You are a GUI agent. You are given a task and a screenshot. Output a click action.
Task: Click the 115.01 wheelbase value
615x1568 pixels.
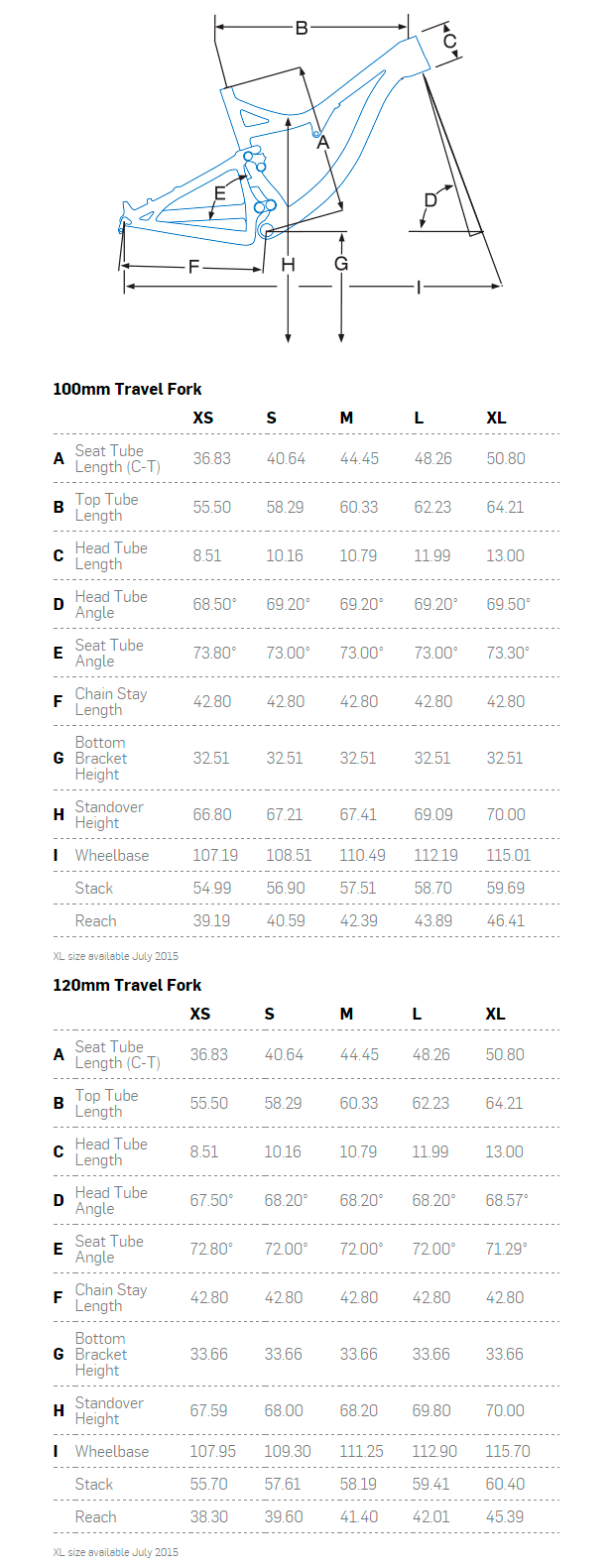tap(508, 855)
